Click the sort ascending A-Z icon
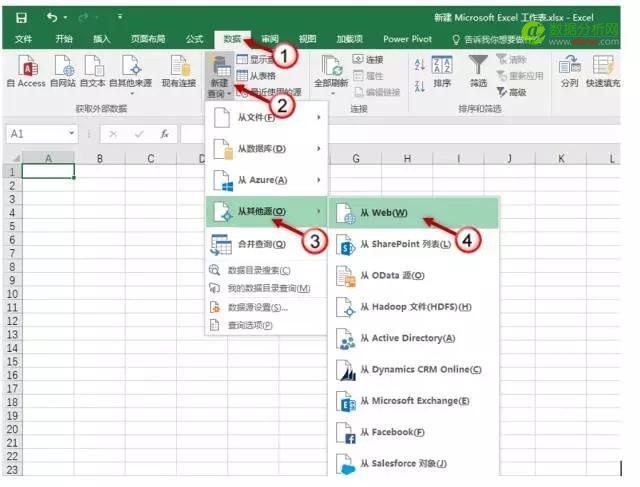The width and height of the screenshot is (640, 487). pyautogui.click(x=420, y=64)
